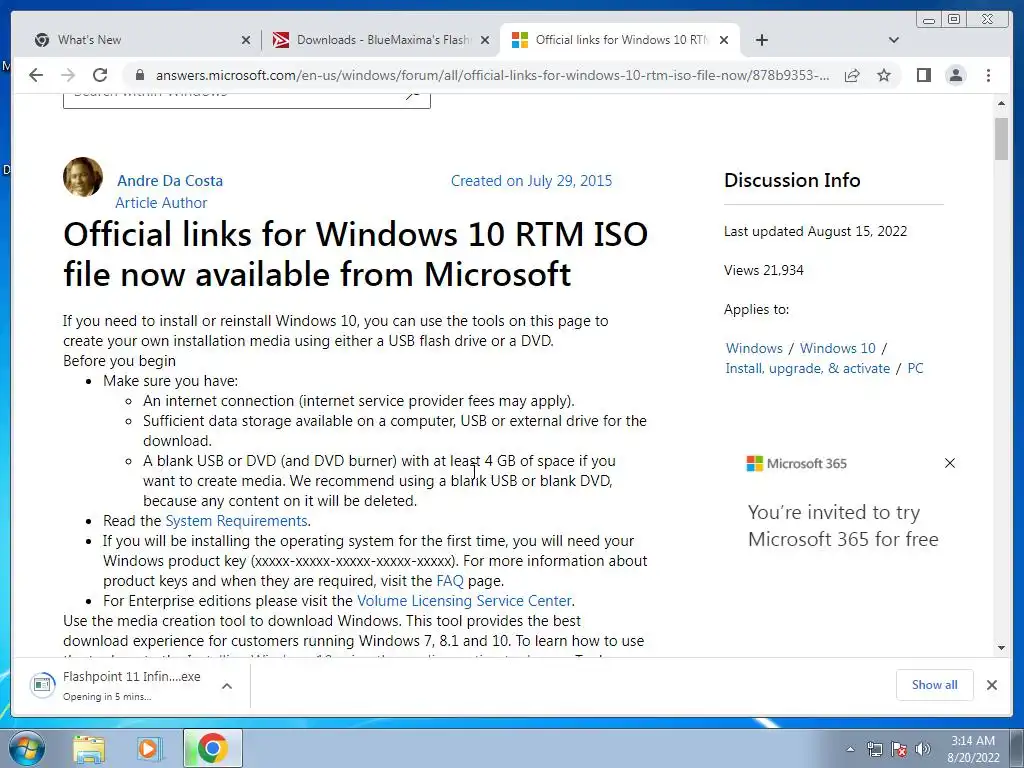
Task: Expand the tab search chevron
Action: (x=894, y=40)
